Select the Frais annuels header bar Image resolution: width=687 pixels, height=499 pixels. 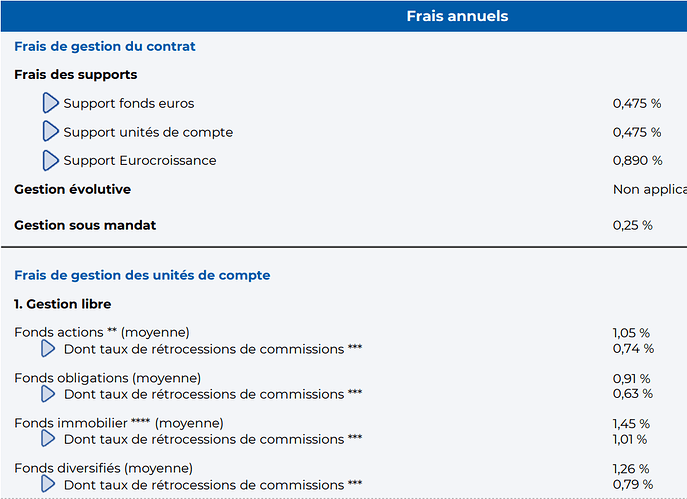click(344, 16)
